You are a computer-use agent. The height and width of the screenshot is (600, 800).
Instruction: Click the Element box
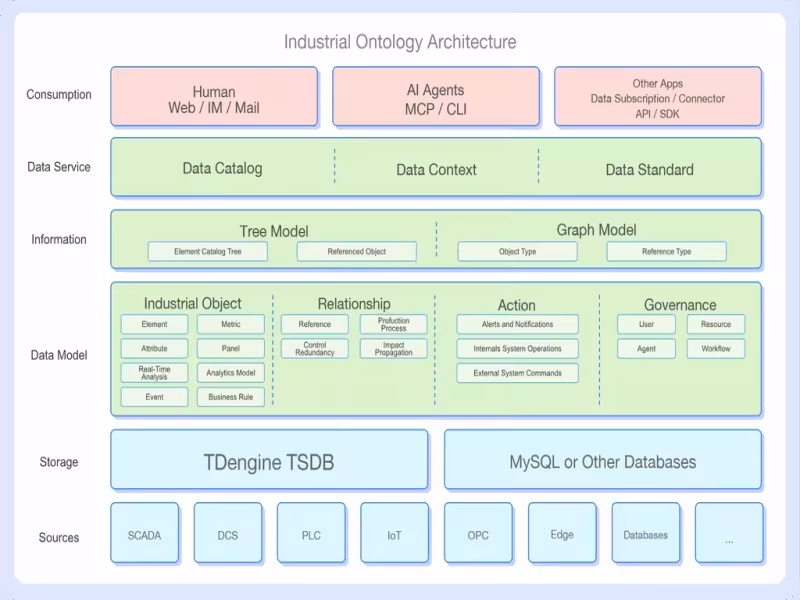154,324
